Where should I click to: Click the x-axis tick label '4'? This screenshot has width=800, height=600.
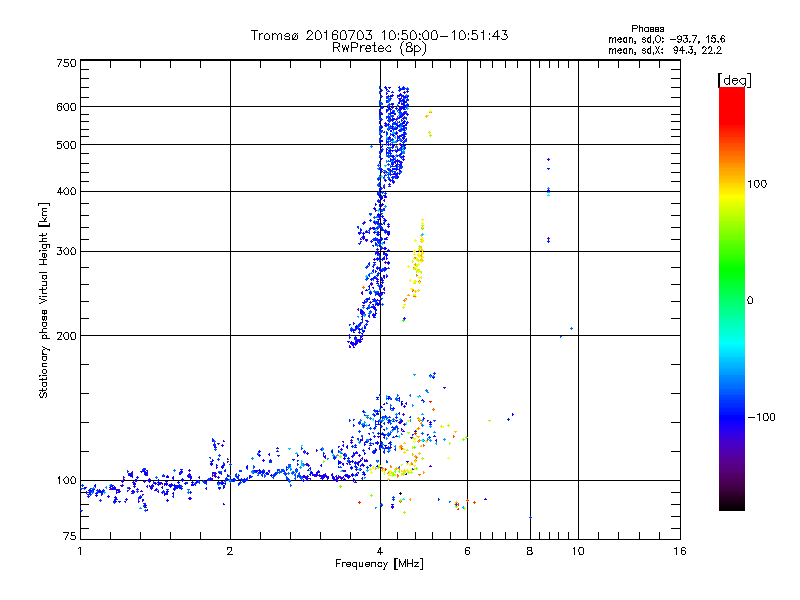[x=380, y=551]
